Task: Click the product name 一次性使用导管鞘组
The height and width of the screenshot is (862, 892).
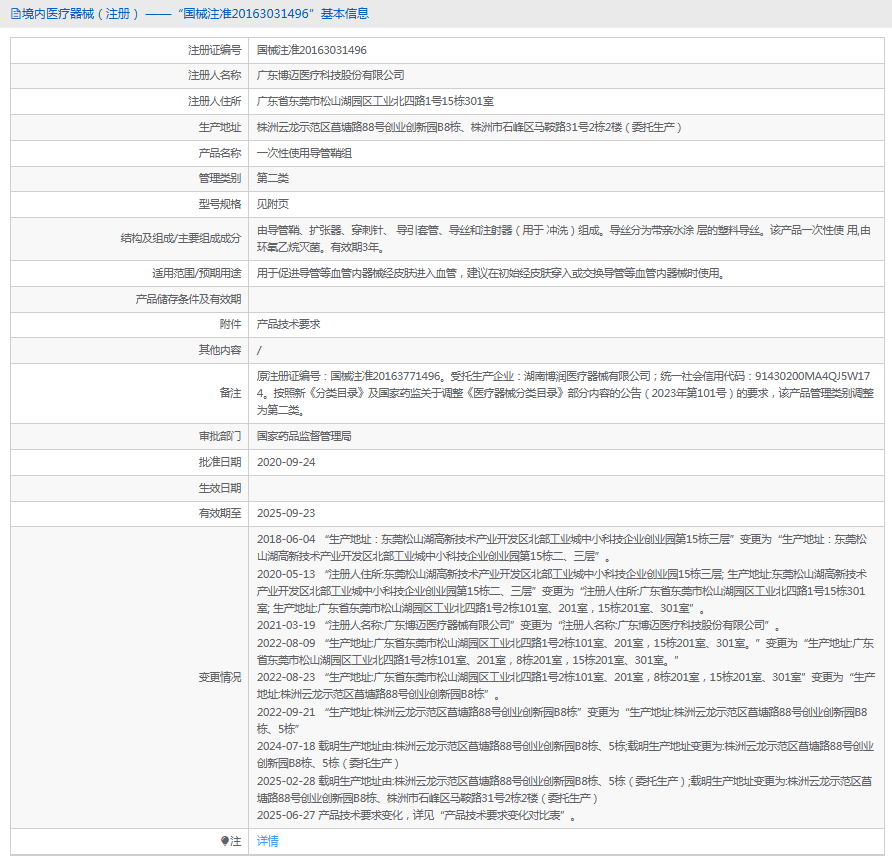Action: pos(304,153)
